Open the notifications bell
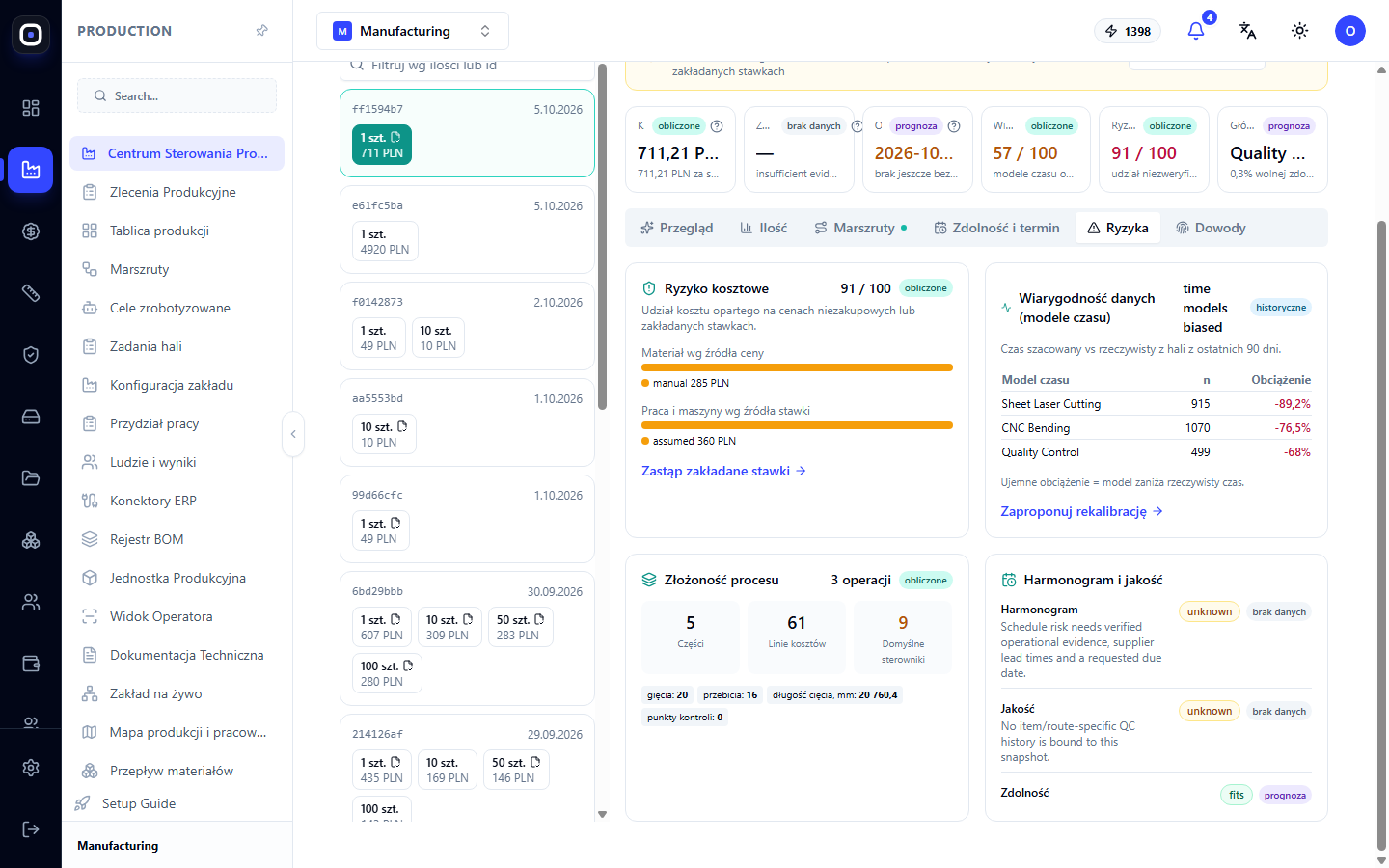 (x=1196, y=31)
